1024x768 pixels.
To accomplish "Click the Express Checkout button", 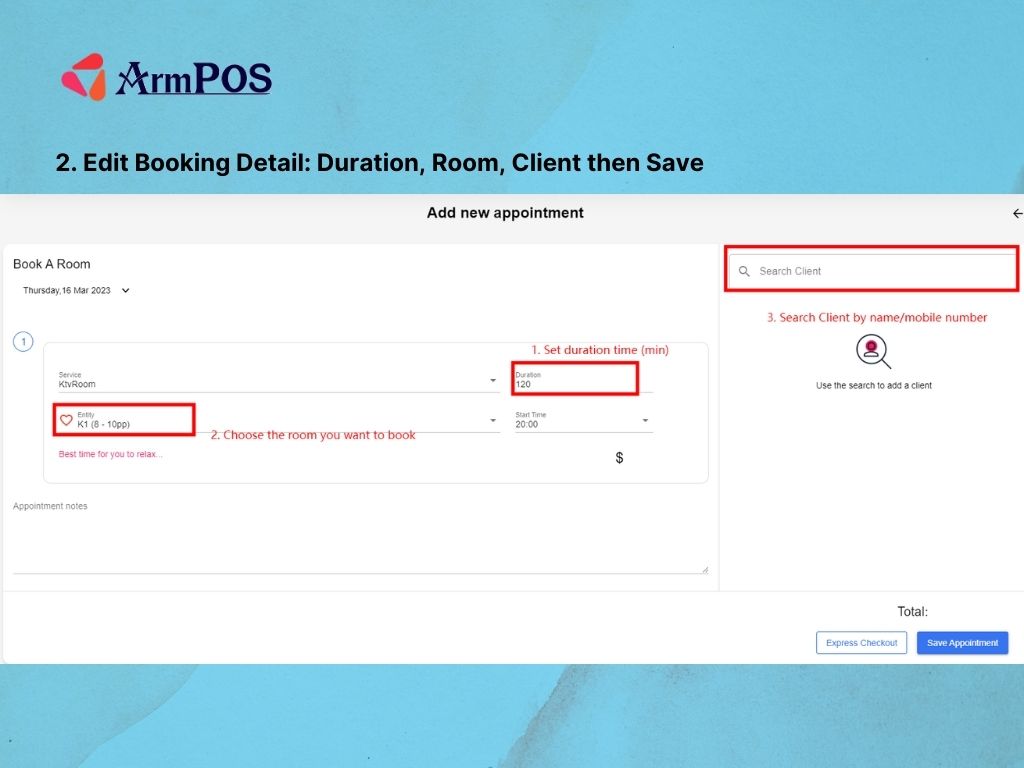I will pos(861,643).
